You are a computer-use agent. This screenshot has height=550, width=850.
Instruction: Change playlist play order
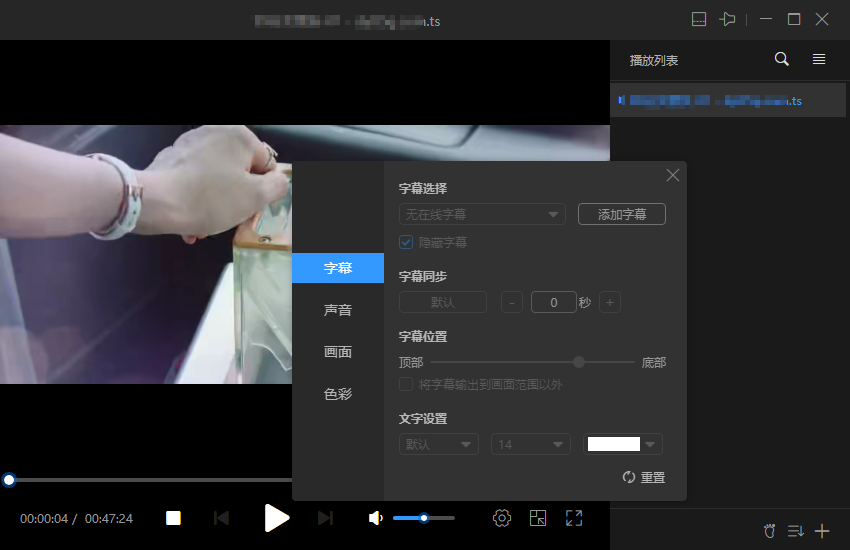click(x=795, y=531)
